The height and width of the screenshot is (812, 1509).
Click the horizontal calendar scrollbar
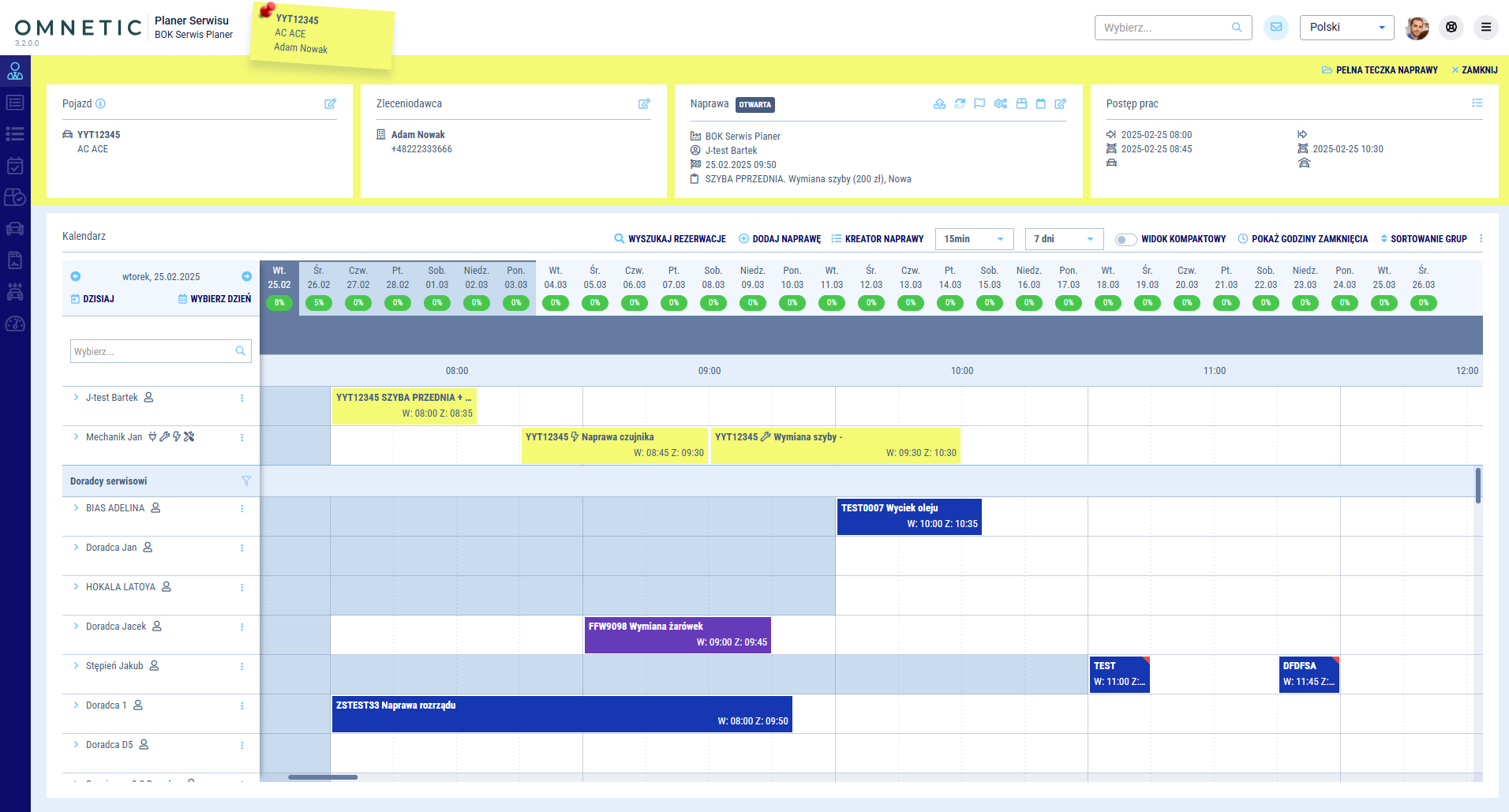click(323, 777)
